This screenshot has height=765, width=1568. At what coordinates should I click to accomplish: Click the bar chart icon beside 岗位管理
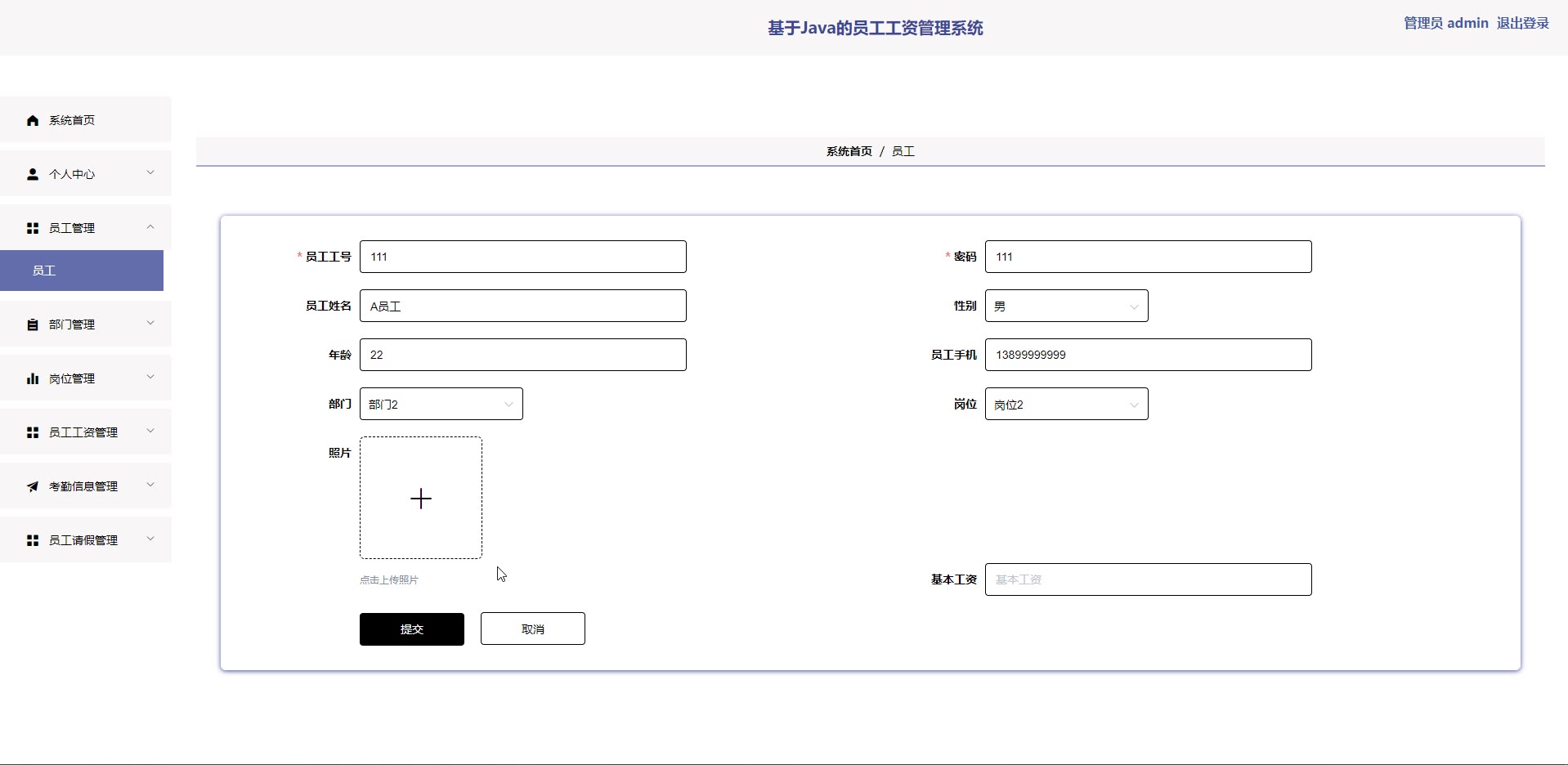(33, 378)
